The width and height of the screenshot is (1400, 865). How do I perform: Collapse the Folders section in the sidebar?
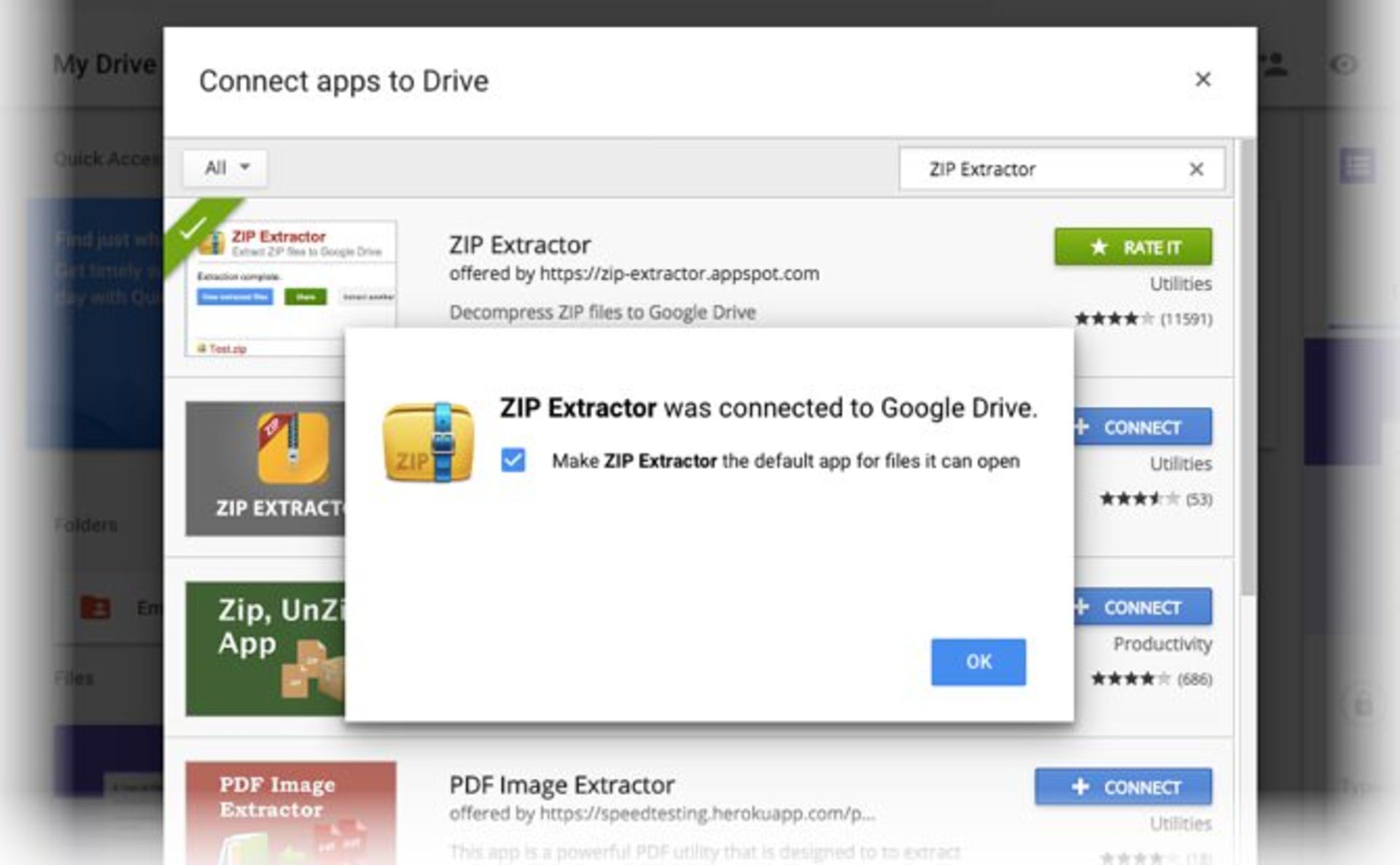click(85, 524)
